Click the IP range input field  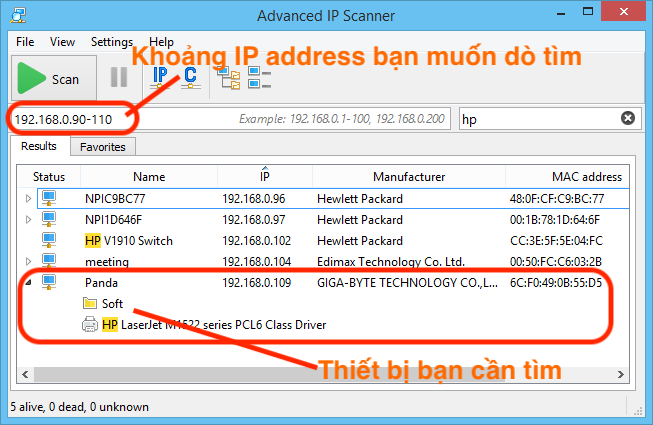click(230, 119)
